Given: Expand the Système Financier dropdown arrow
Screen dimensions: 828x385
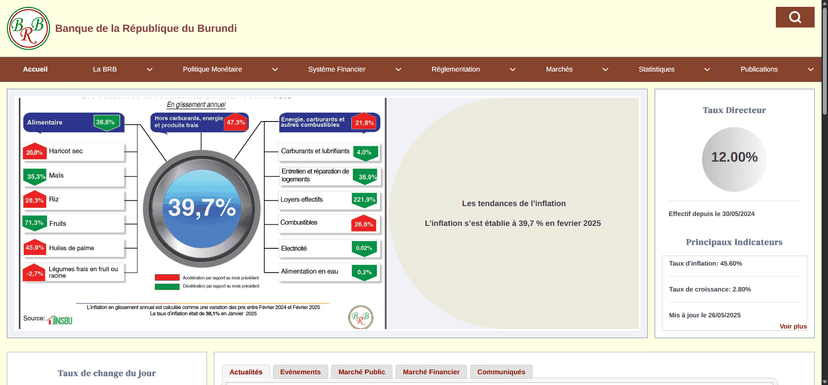Looking at the screenshot, I should pos(398,69).
